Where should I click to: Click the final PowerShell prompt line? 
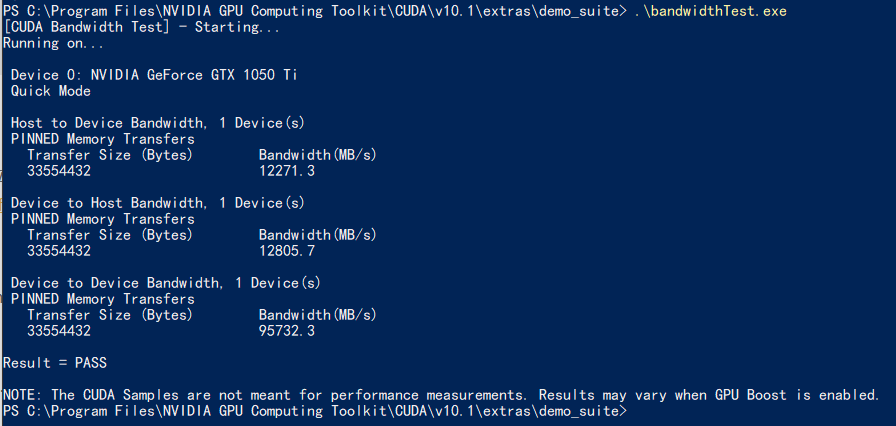coord(315,411)
